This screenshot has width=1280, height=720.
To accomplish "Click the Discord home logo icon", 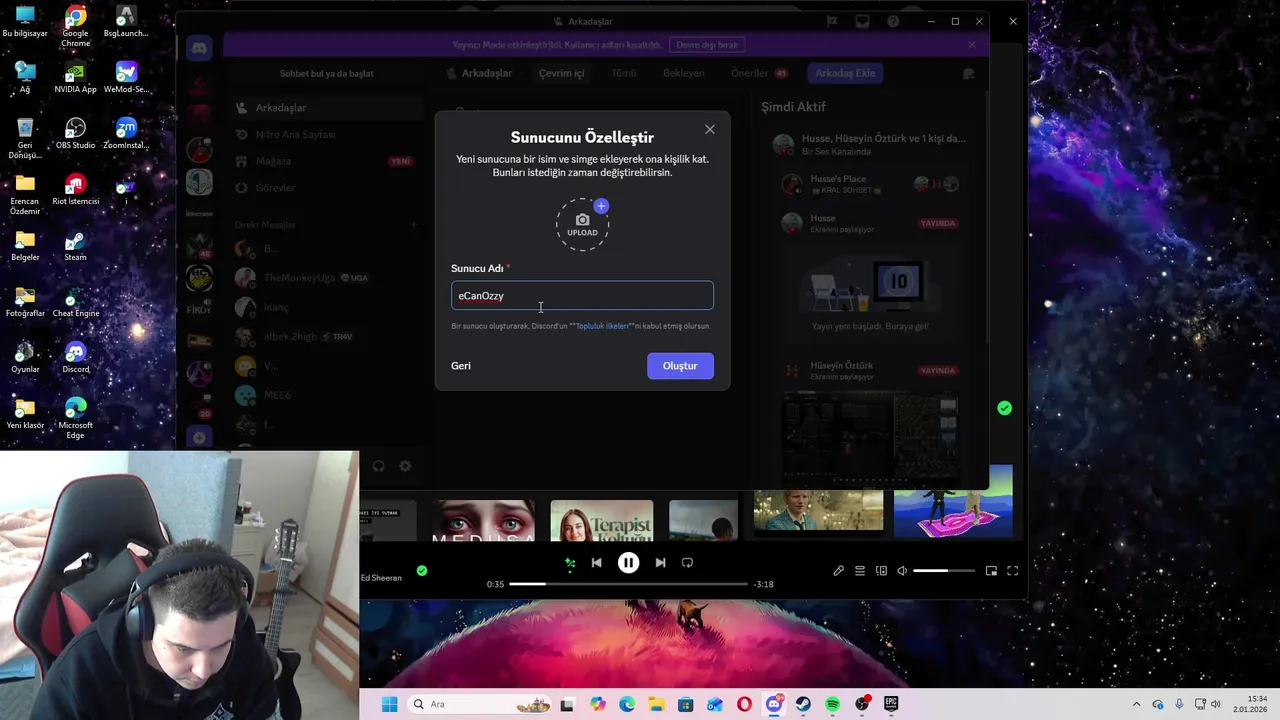I will 199,48.
